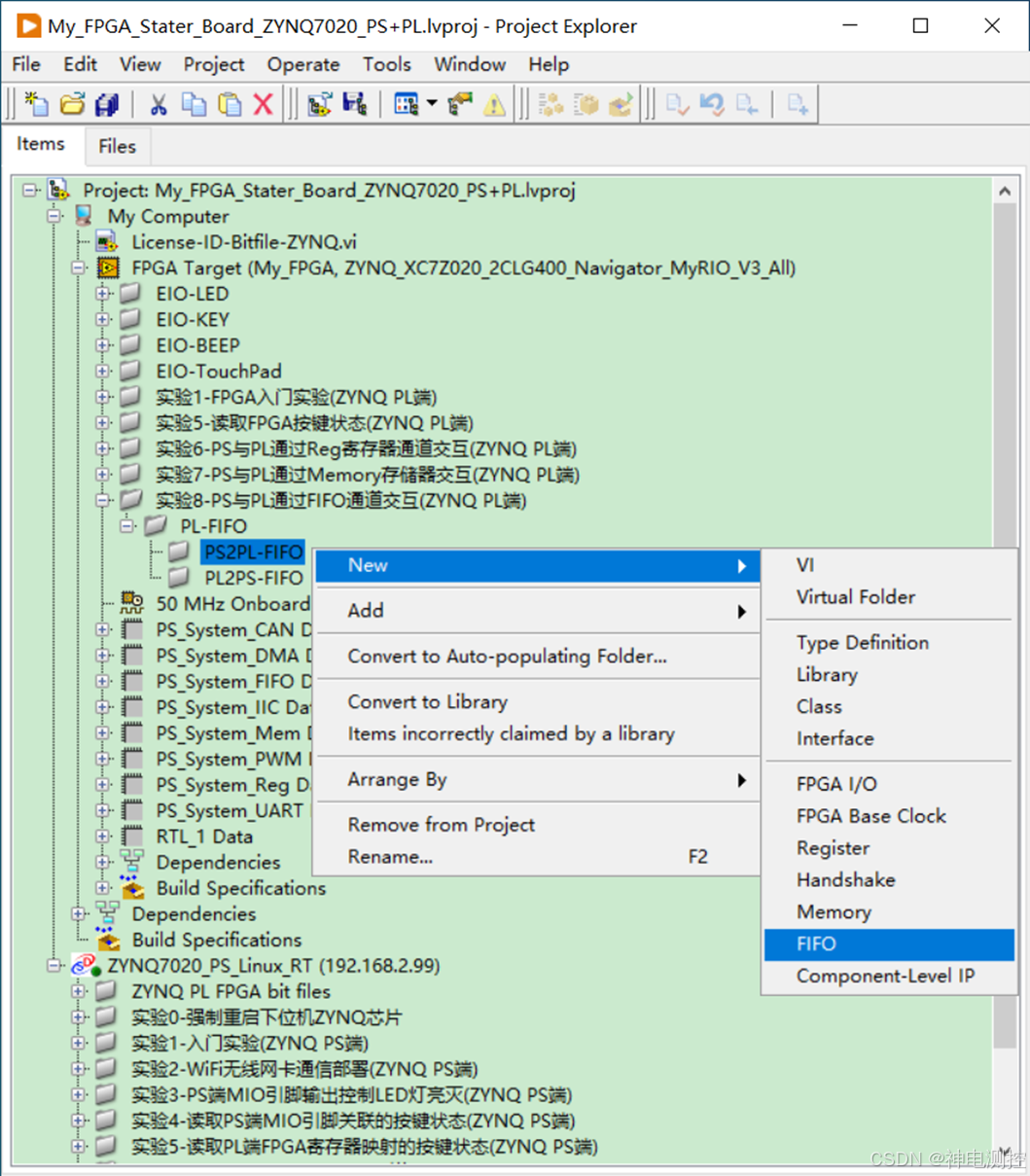Open the Tools menu
The image size is (1030, 1176).
[x=387, y=64]
